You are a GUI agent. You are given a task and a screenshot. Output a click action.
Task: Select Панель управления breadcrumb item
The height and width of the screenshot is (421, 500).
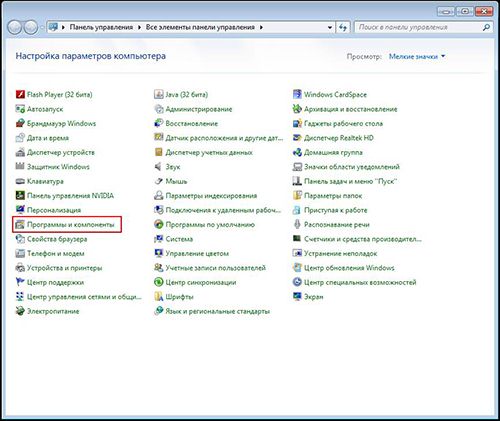pyautogui.click(x=101, y=27)
